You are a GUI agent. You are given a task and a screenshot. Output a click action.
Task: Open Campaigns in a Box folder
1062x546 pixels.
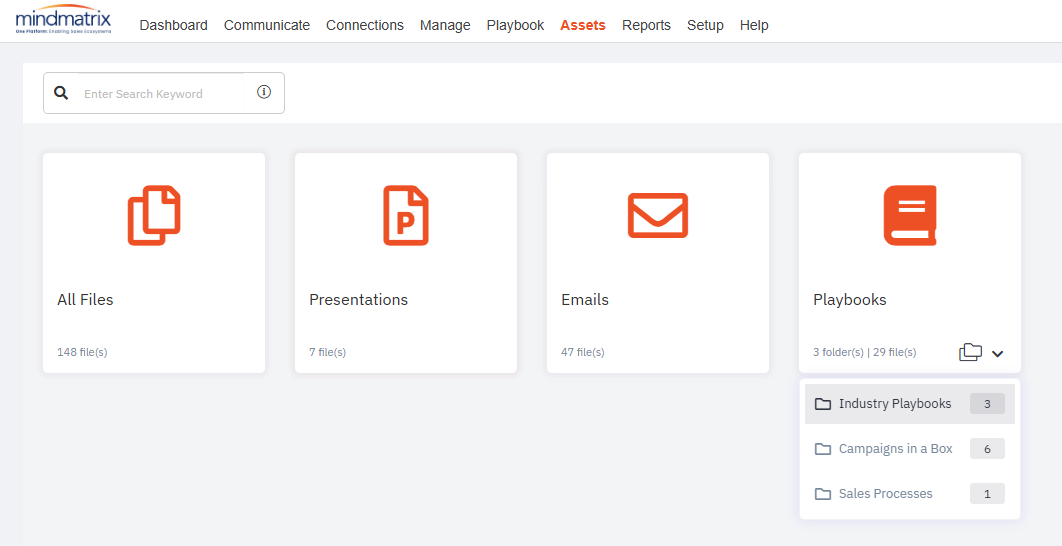(x=895, y=449)
